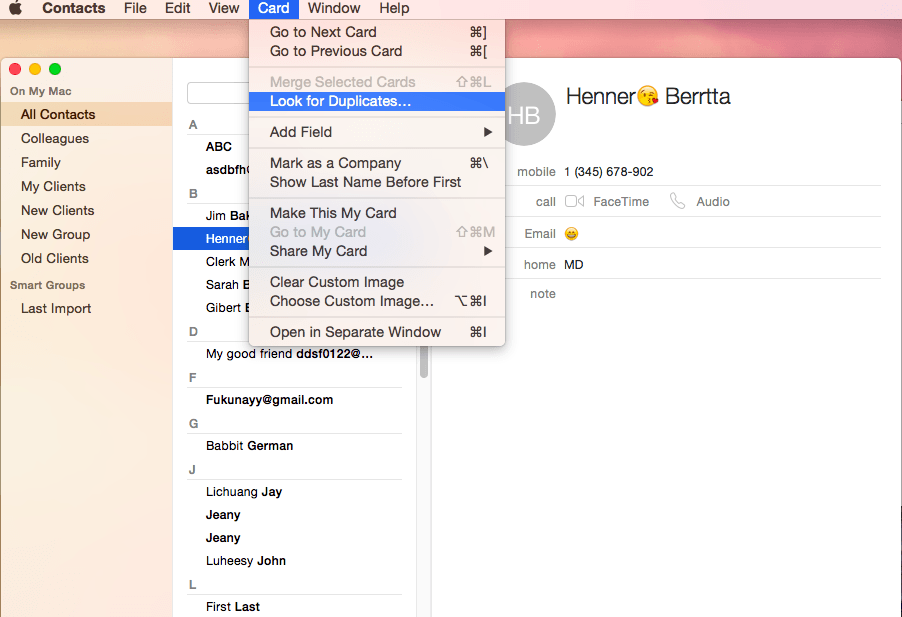Select the ABC contact
Viewport: 902px width, 617px height.
(x=219, y=147)
